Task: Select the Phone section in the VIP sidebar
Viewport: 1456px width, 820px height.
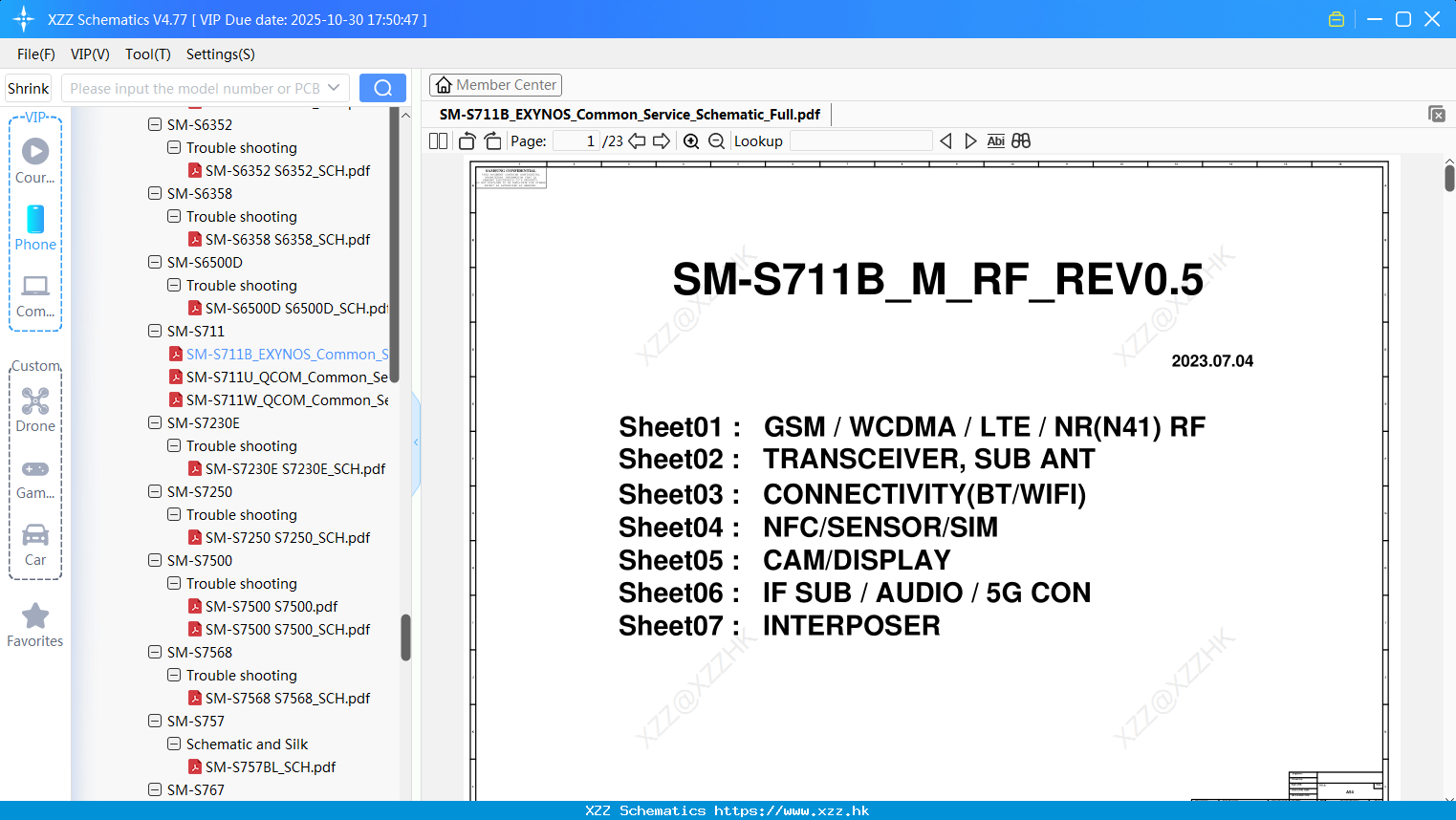Action: [x=34, y=229]
